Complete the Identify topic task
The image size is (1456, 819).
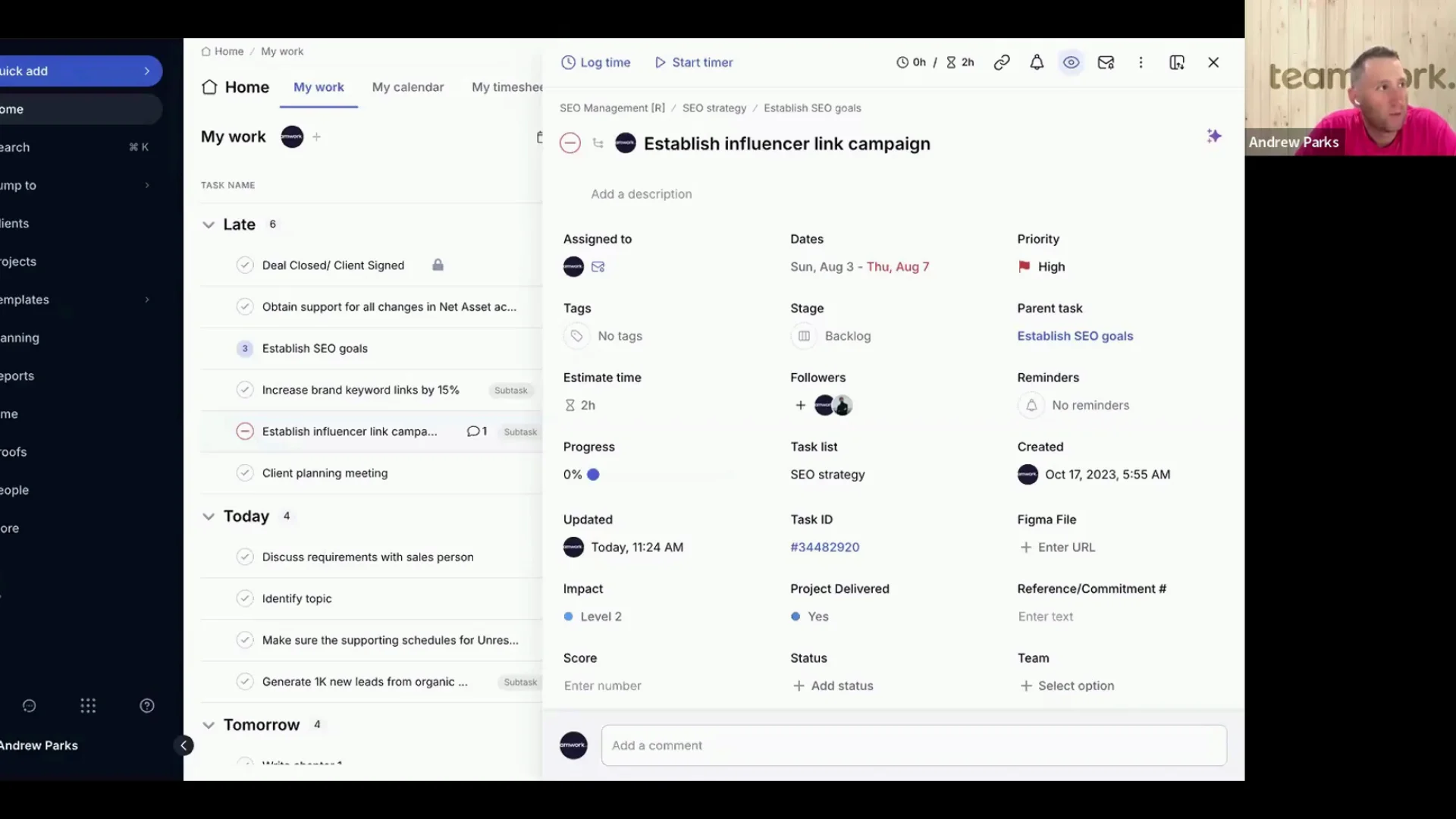(244, 598)
